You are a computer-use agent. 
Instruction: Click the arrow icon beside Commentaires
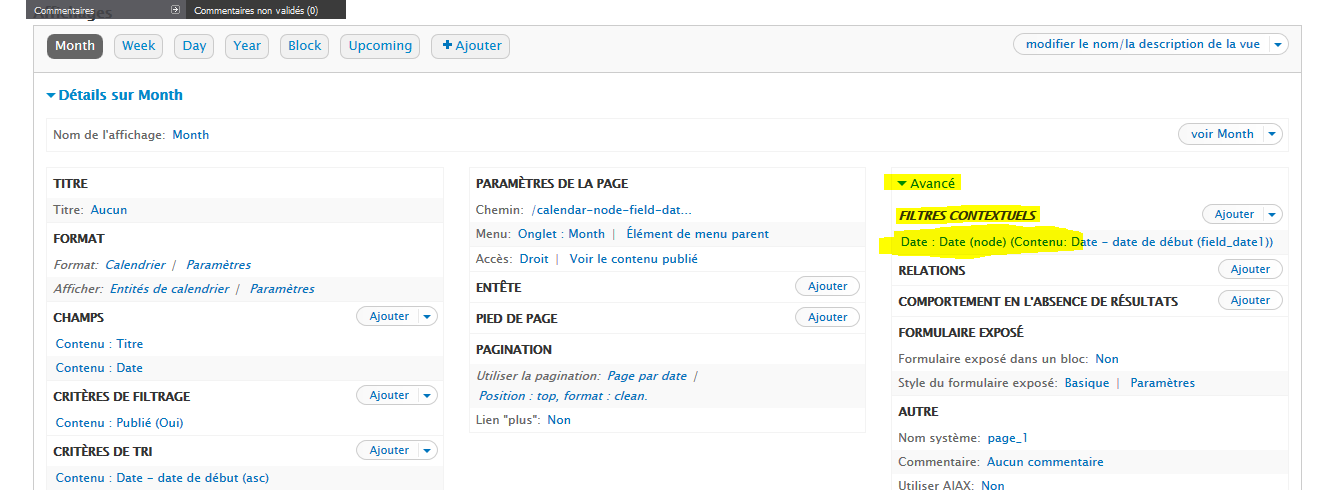(175, 10)
